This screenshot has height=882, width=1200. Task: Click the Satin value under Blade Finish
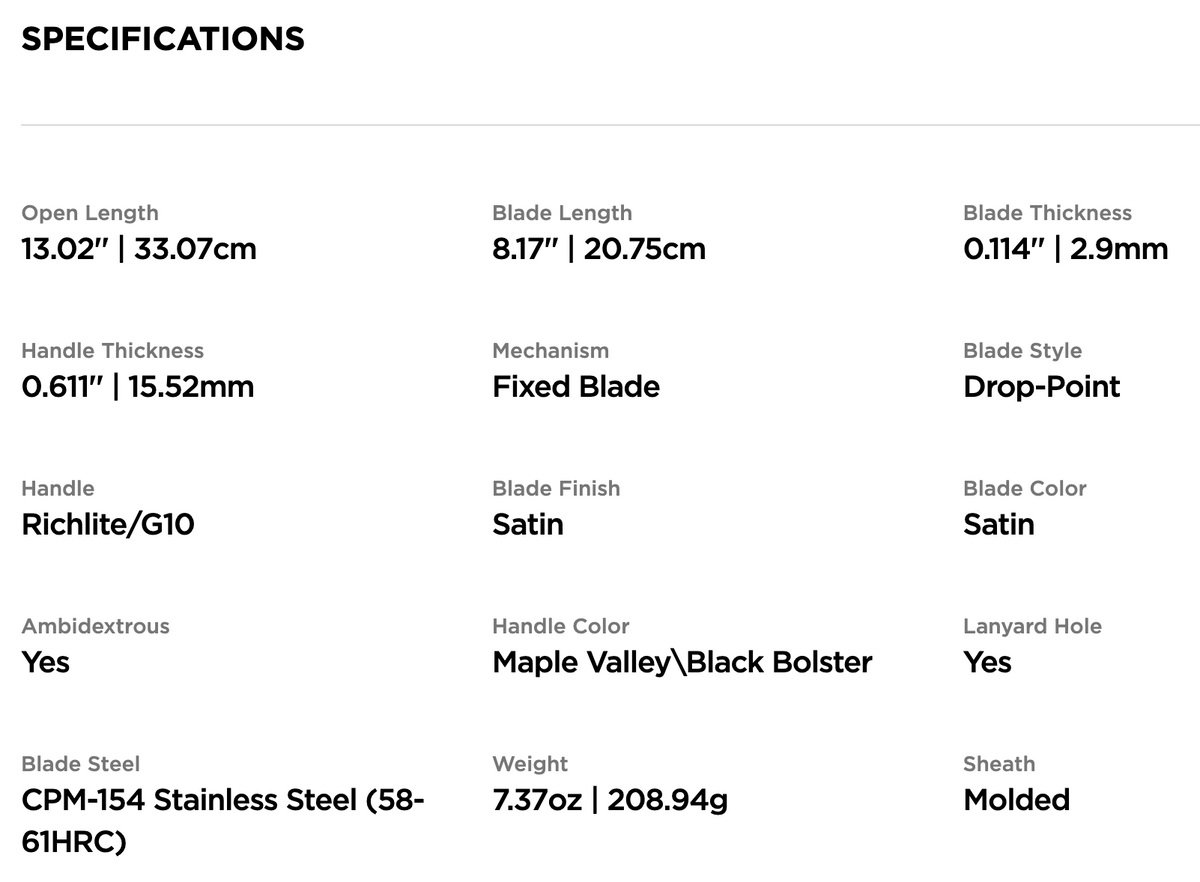(x=528, y=524)
